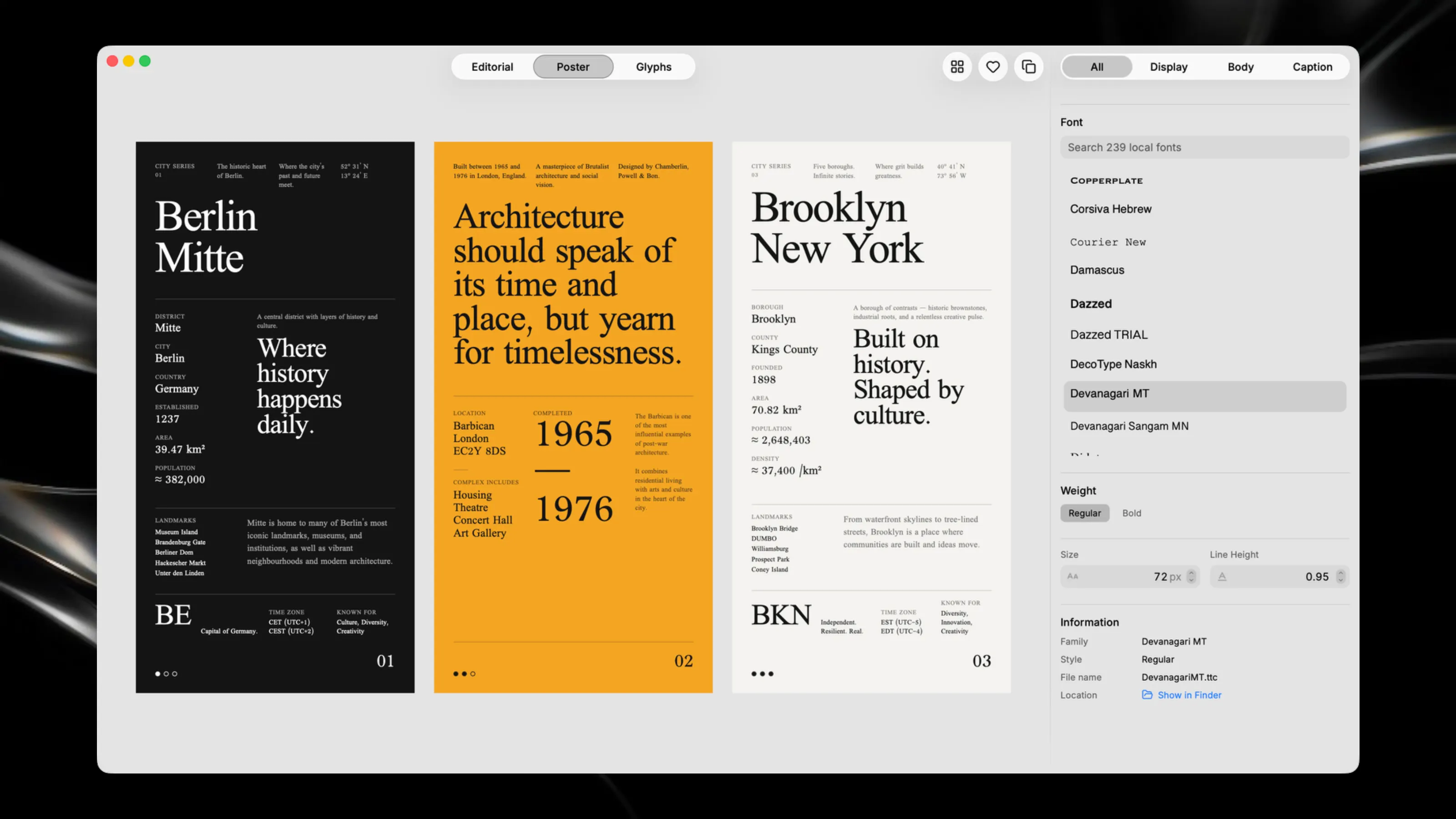Click the Search 239 local fonts field
Image resolution: width=1456 pixels, height=819 pixels.
tap(1204, 147)
